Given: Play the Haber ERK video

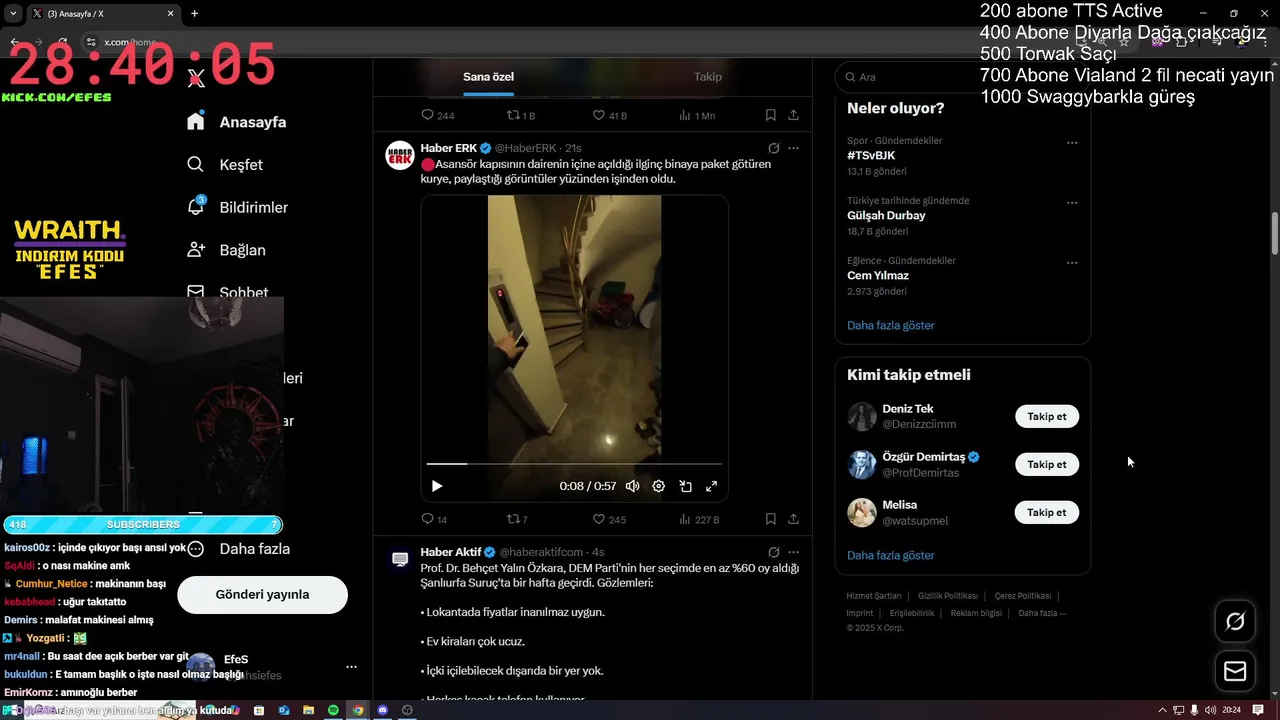Looking at the screenshot, I should point(437,486).
